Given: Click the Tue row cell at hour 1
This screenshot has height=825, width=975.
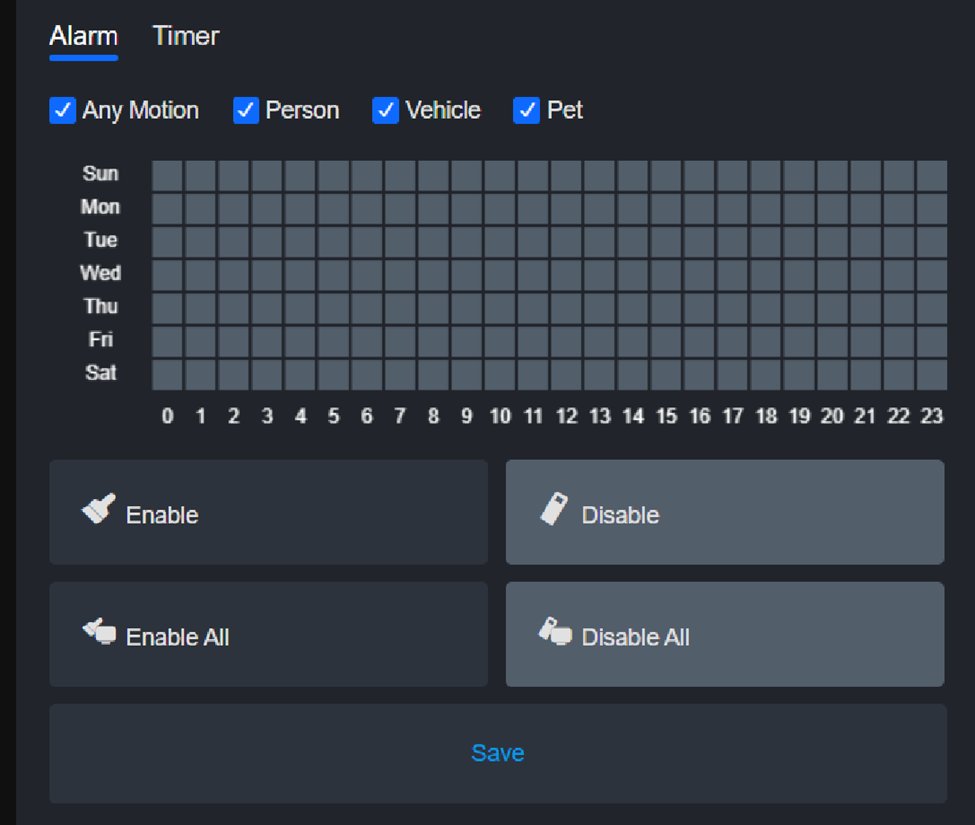Looking at the screenshot, I should pyautogui.click(x=200, y=242).
